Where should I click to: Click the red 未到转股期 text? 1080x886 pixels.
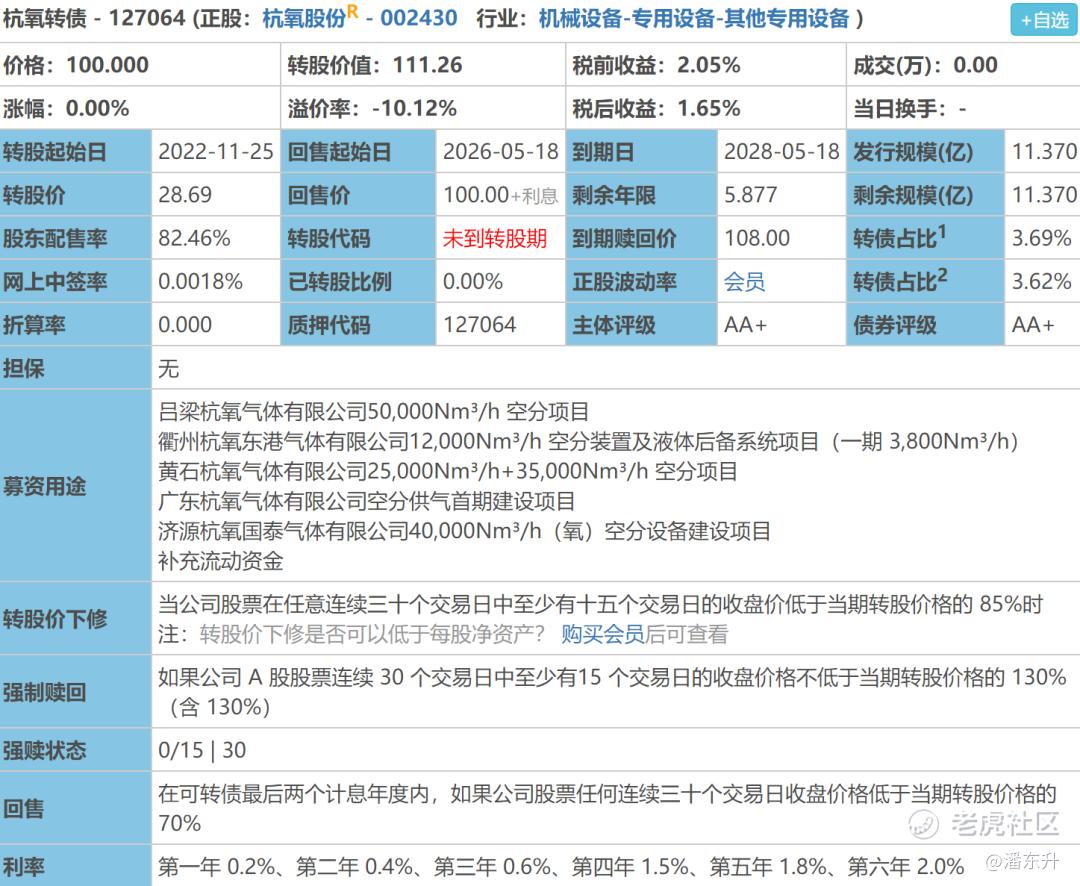[x=495, y=238]
